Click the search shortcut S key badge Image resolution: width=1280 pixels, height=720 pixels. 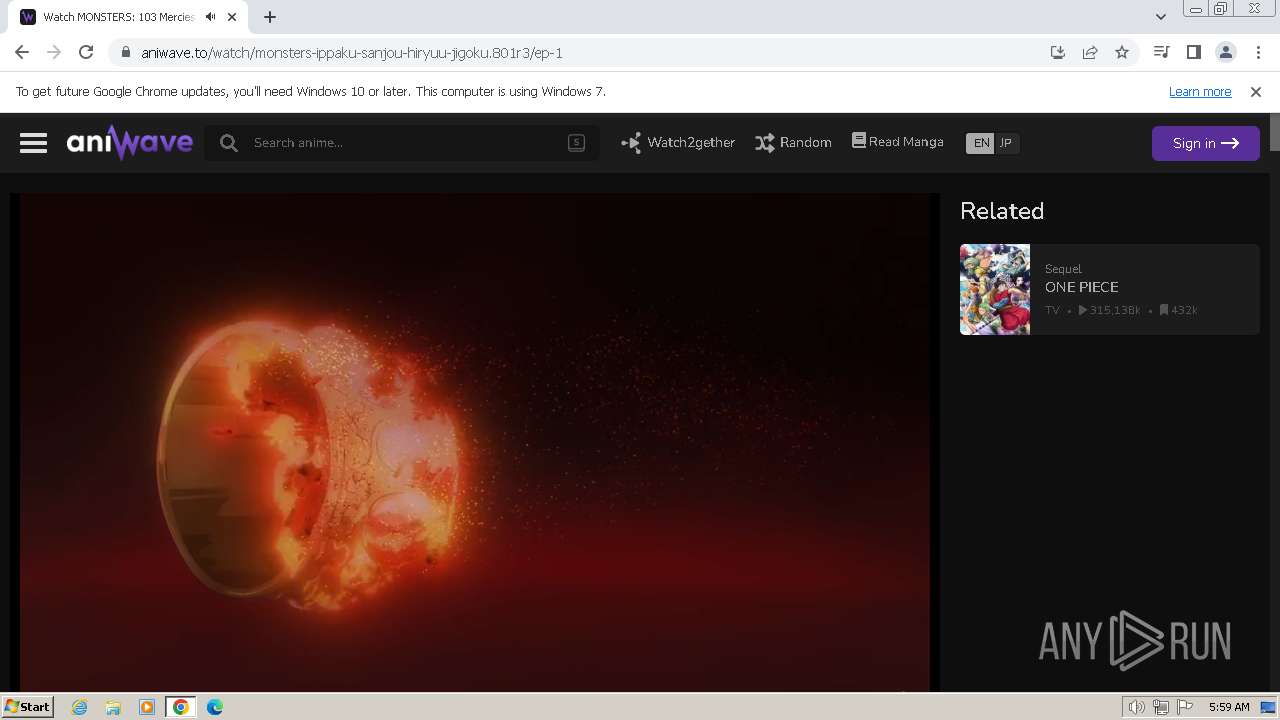tap(576, 143)
